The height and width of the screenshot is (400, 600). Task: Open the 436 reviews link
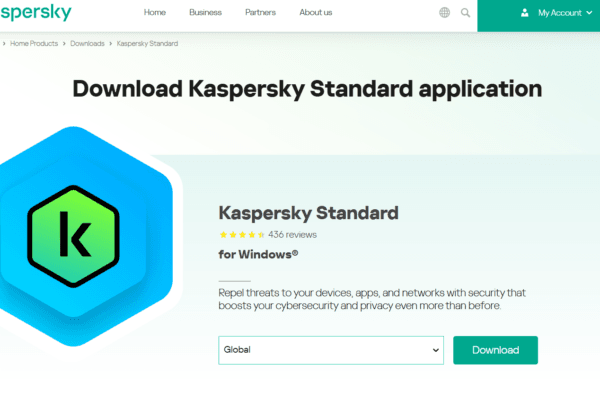(292, 235)
